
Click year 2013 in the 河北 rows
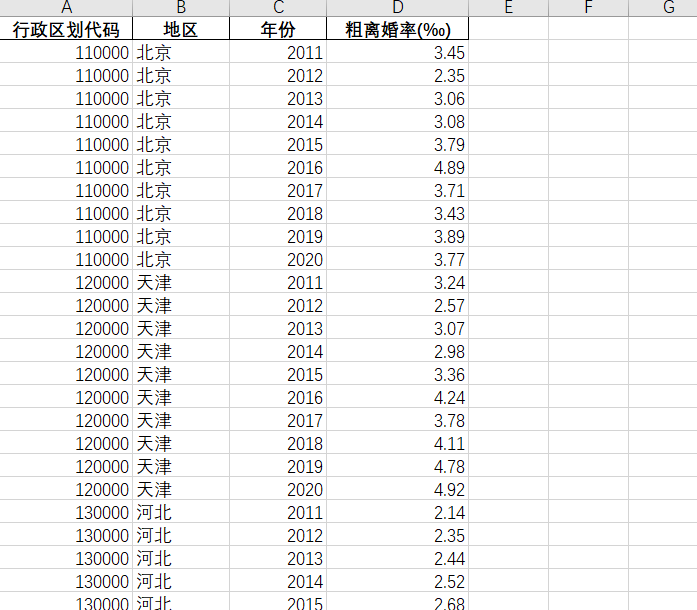278,559
